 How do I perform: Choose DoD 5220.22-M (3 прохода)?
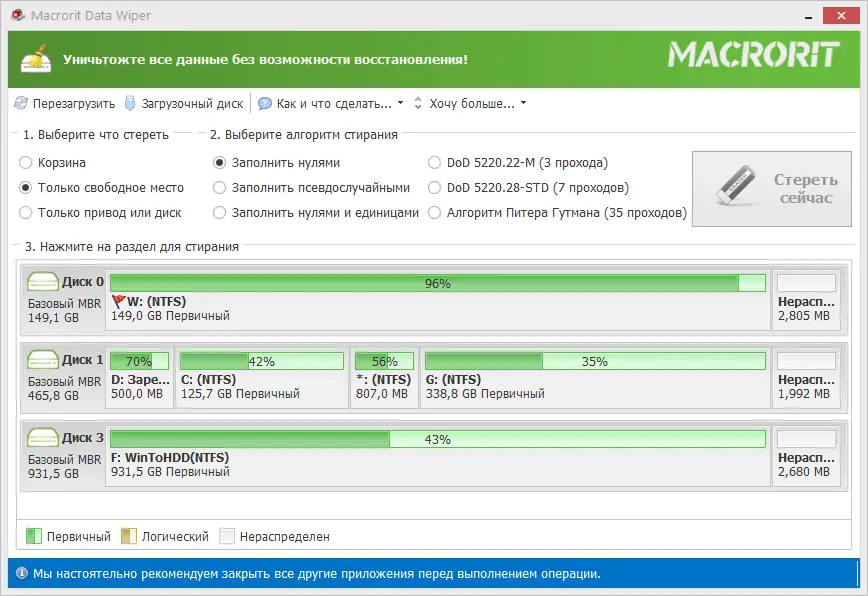click(518, 163)
